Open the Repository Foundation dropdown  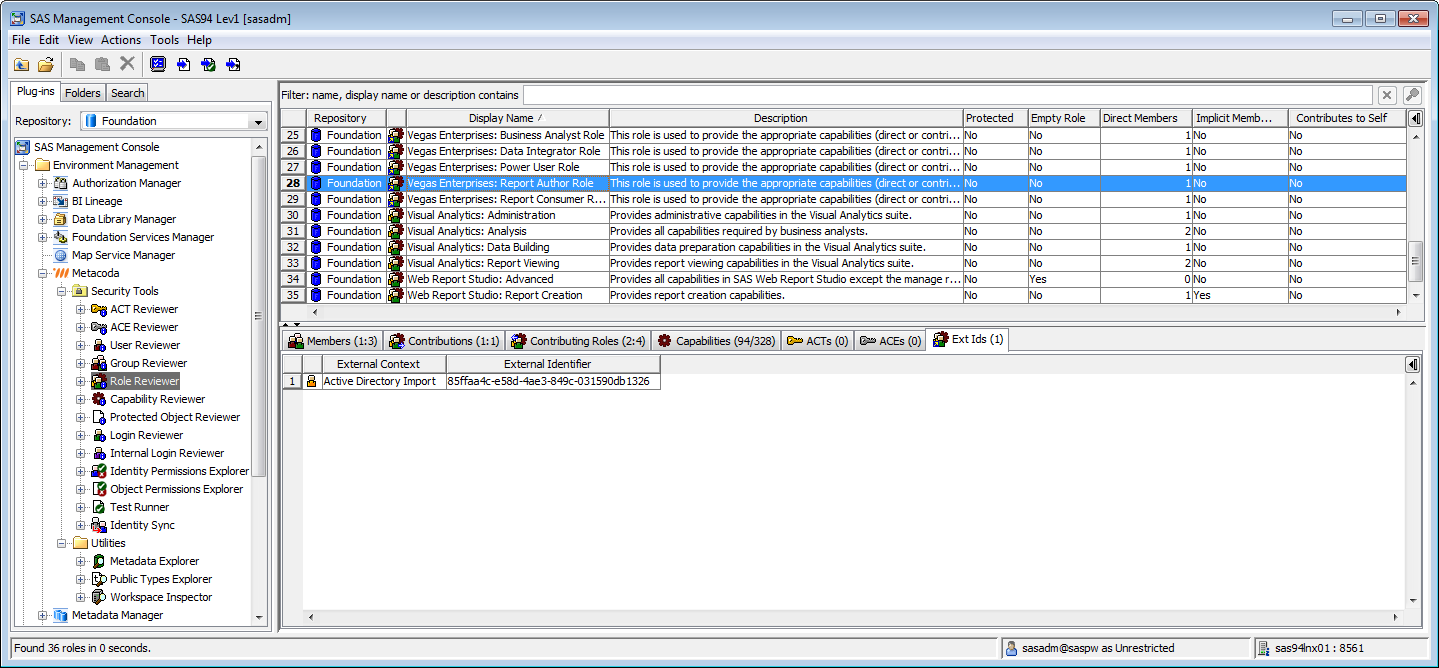(x=258, y=121)
